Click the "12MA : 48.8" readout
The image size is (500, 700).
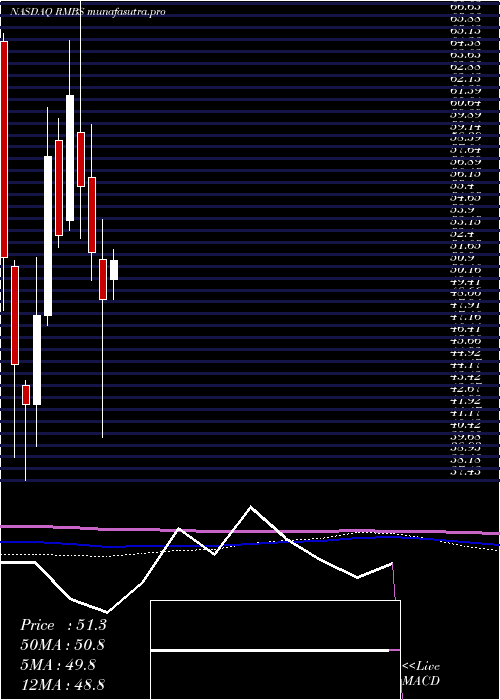[62, 685]
